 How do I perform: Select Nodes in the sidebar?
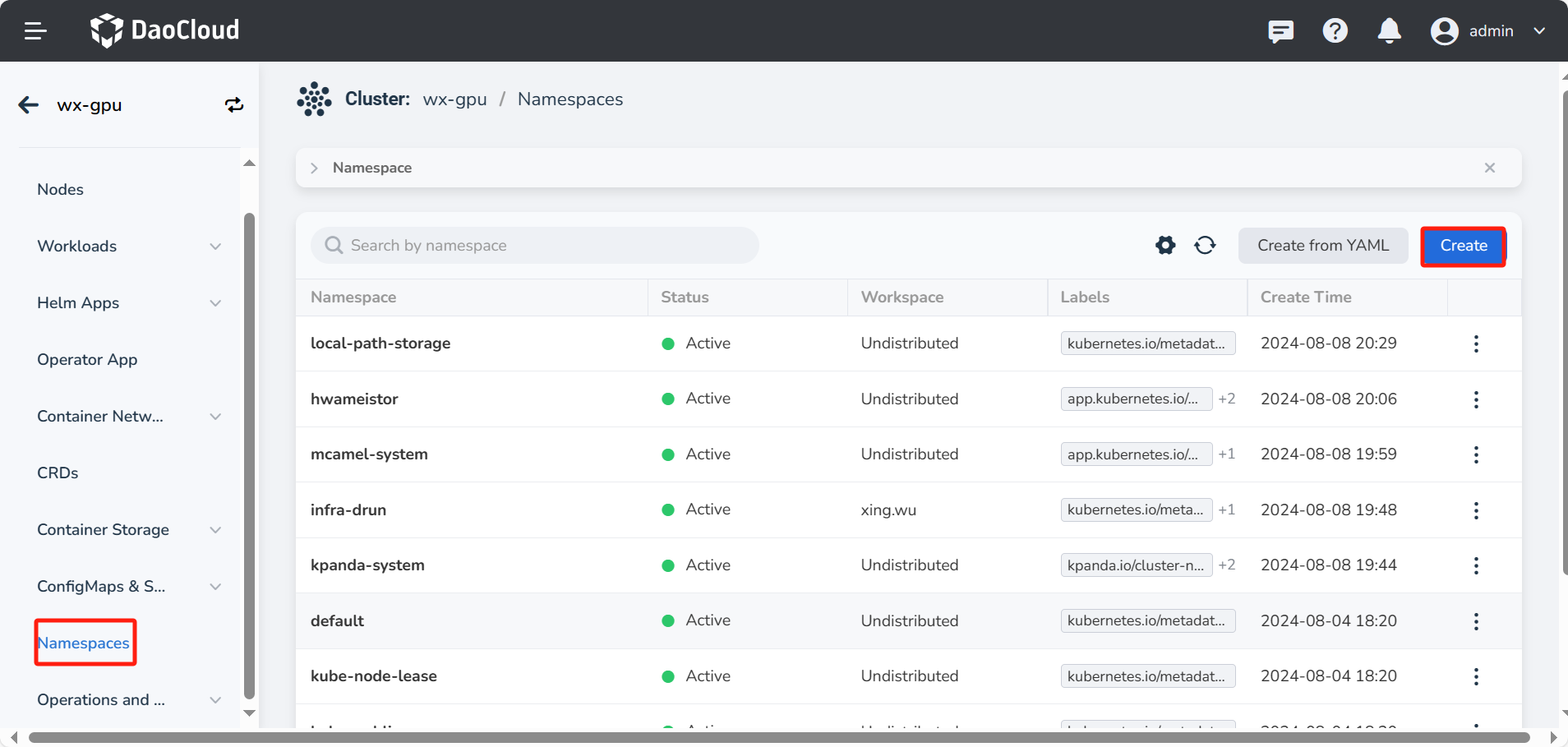[61, 190]
